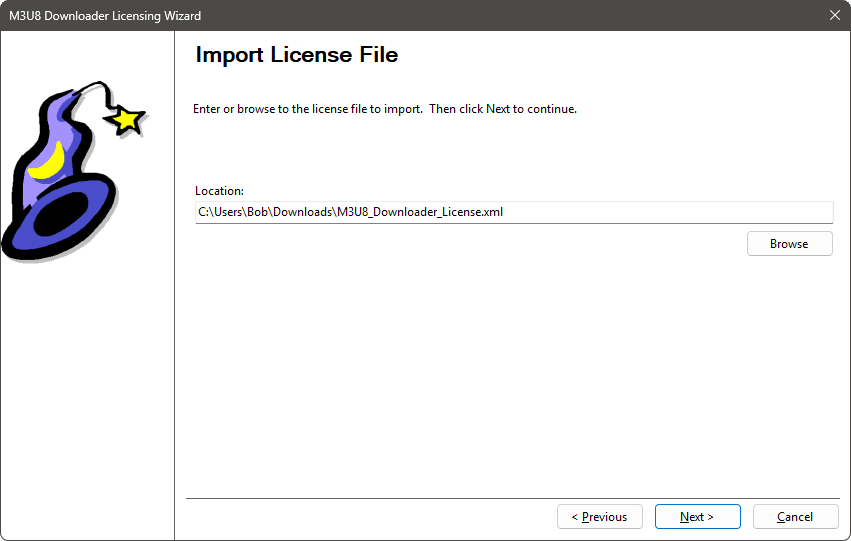The height and width of the screenshot is (541, 851).
Task: Go back using the Previous button
Action: point(600,517)
